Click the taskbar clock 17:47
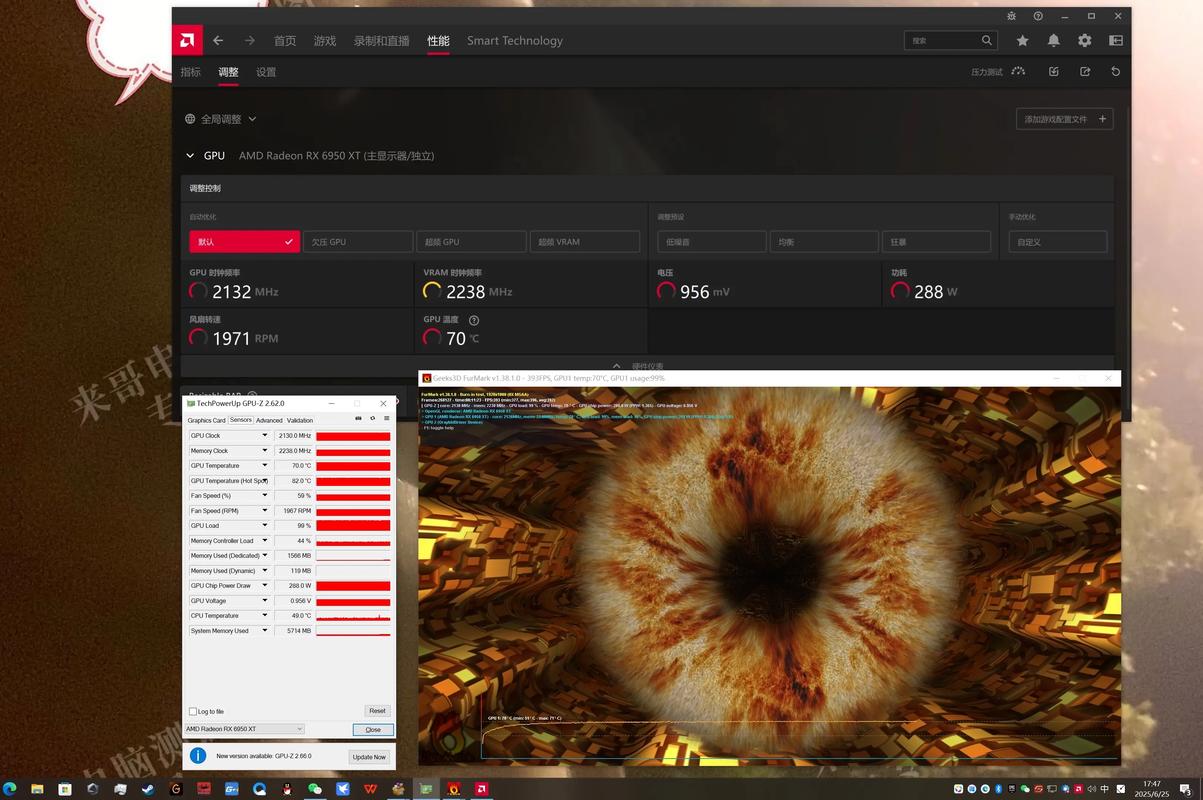Screen dimensions: 1203x800 click(1153, 784)
